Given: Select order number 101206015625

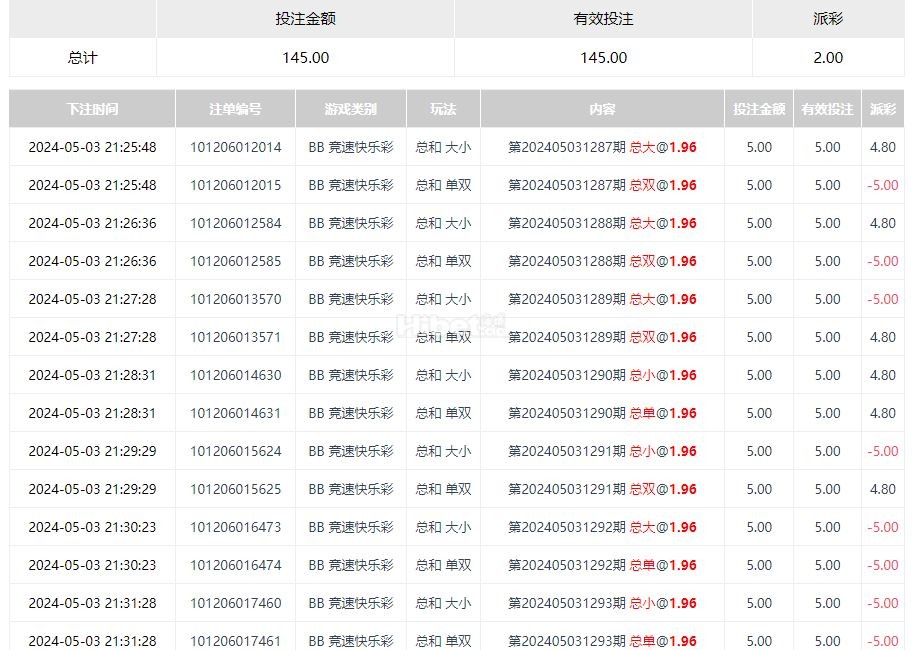Looking at the screenshot, I should (x=235, y=489).
